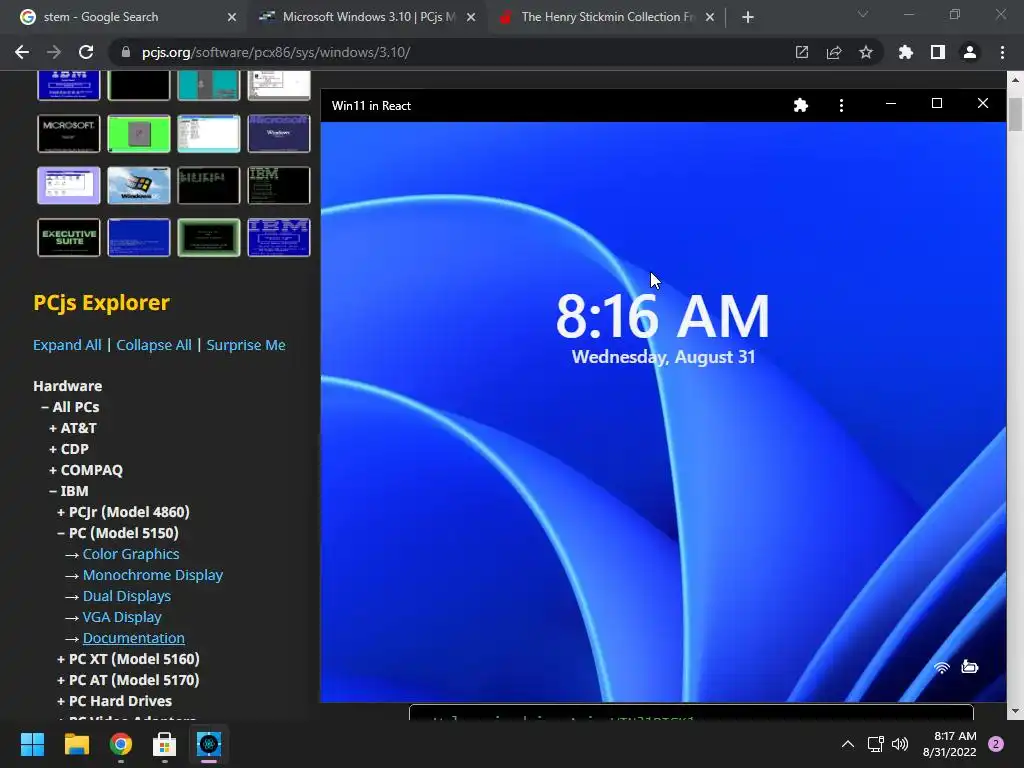Collapse the IBM tree node
The image size is (1024, 768).
(x=69, y=490)
